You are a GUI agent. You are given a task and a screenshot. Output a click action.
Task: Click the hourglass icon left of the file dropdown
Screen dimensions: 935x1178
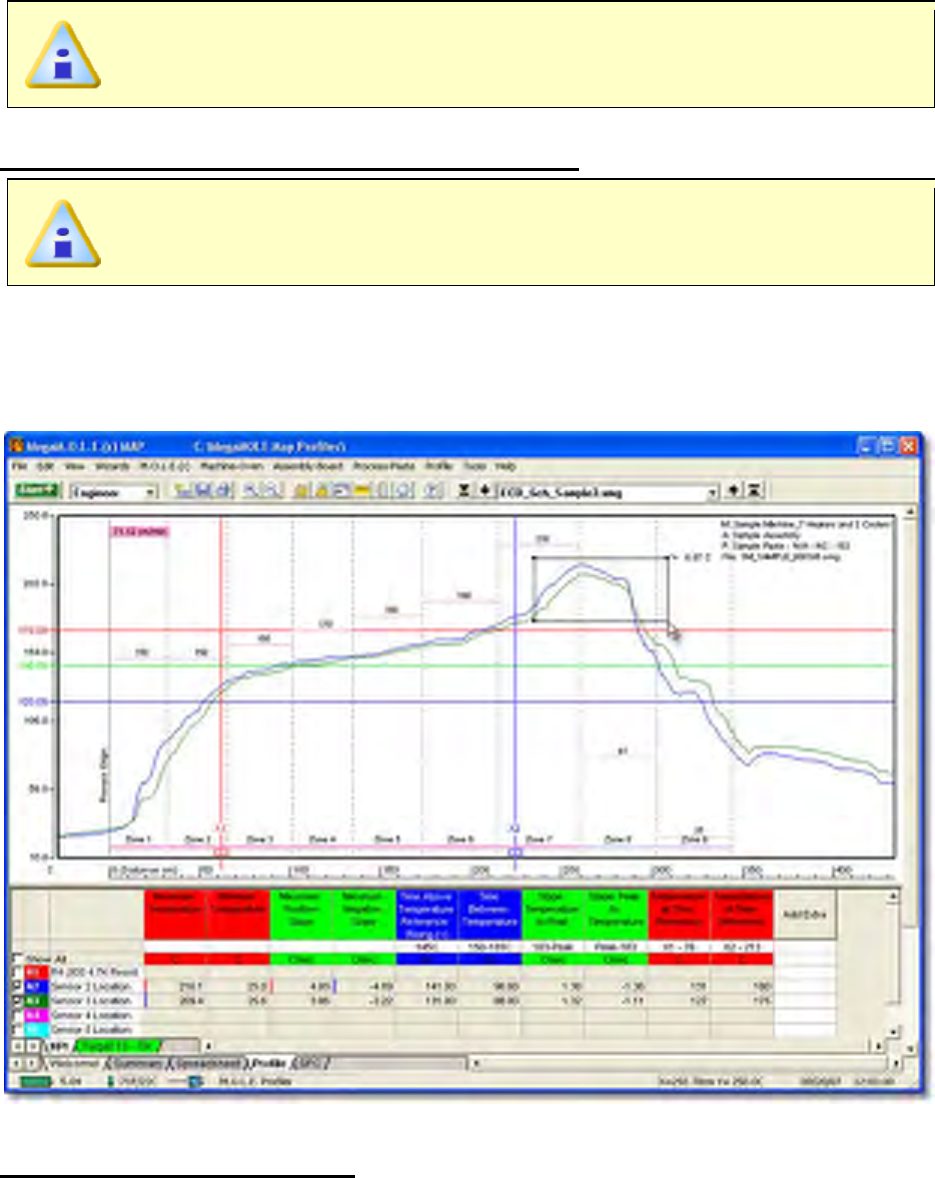coord(464,491)
